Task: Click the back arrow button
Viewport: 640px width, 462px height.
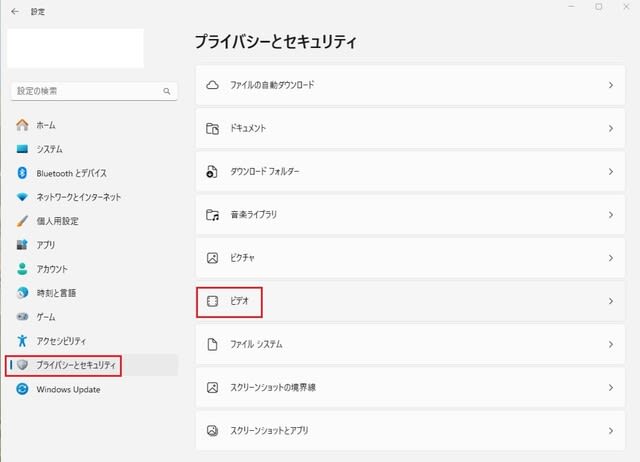Action: tap(15, 11)
